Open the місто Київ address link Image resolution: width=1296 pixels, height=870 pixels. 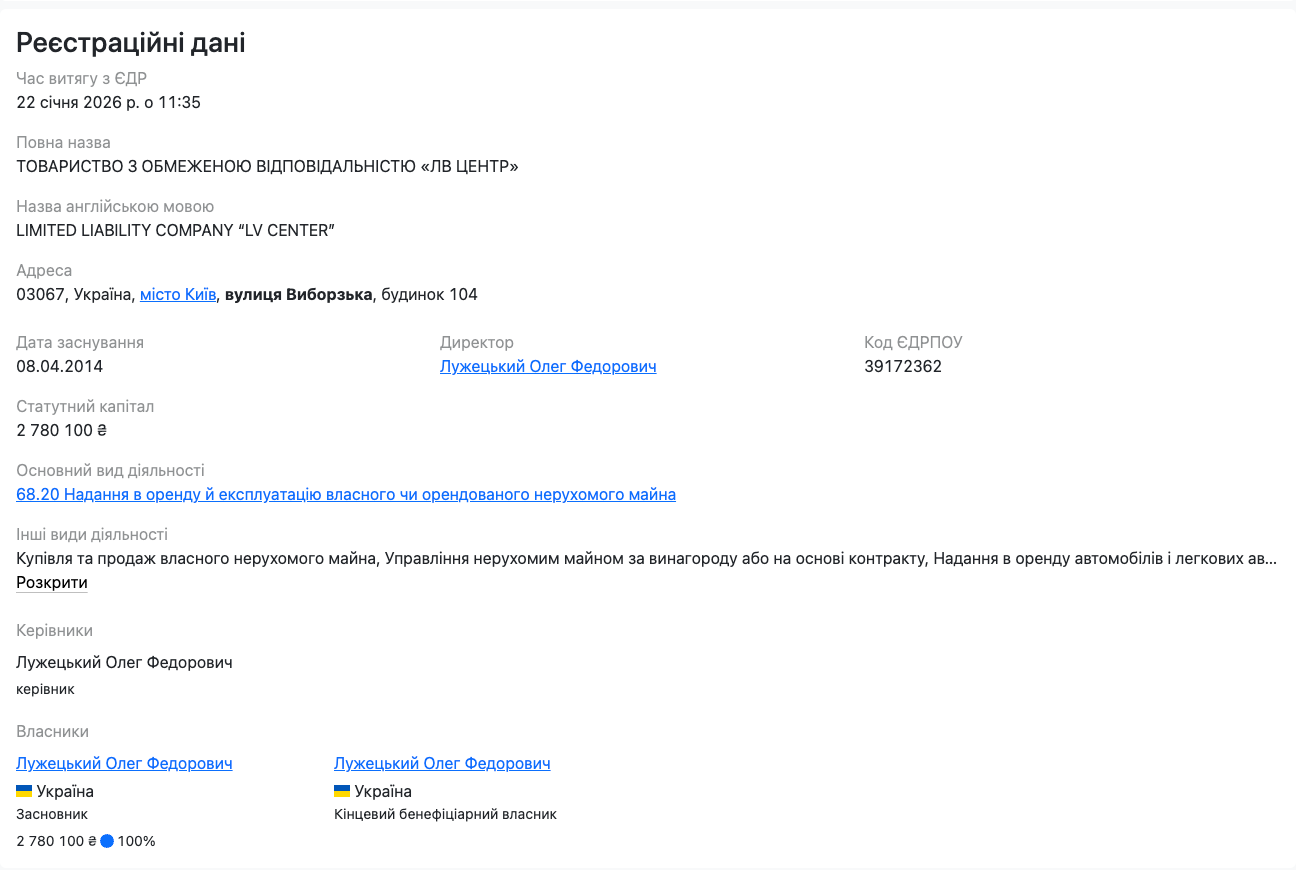(178, 295)
